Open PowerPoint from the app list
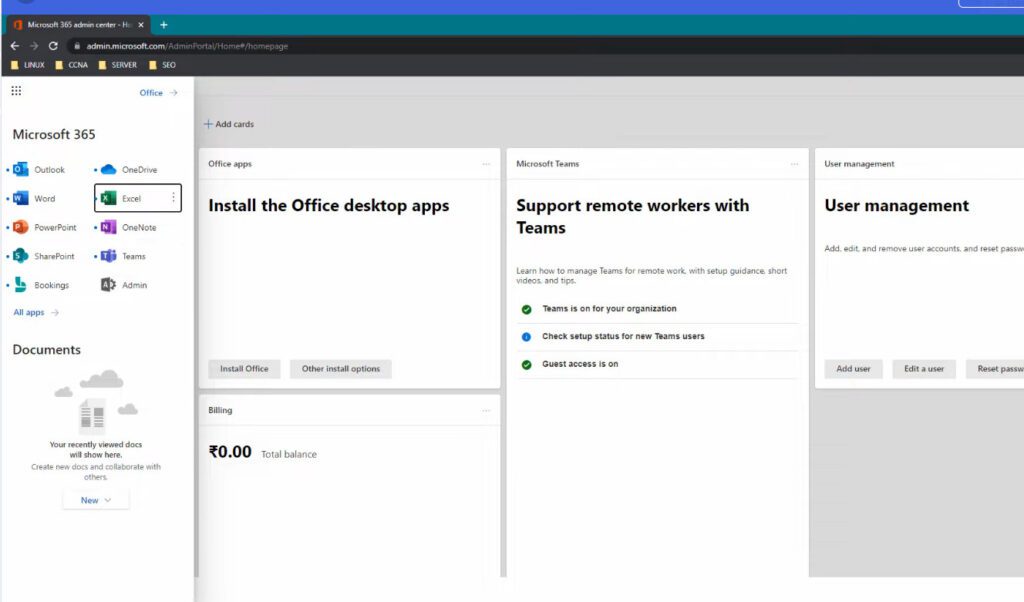The width and height of the screenshot is (1024, 602). (x=44, y=227)
